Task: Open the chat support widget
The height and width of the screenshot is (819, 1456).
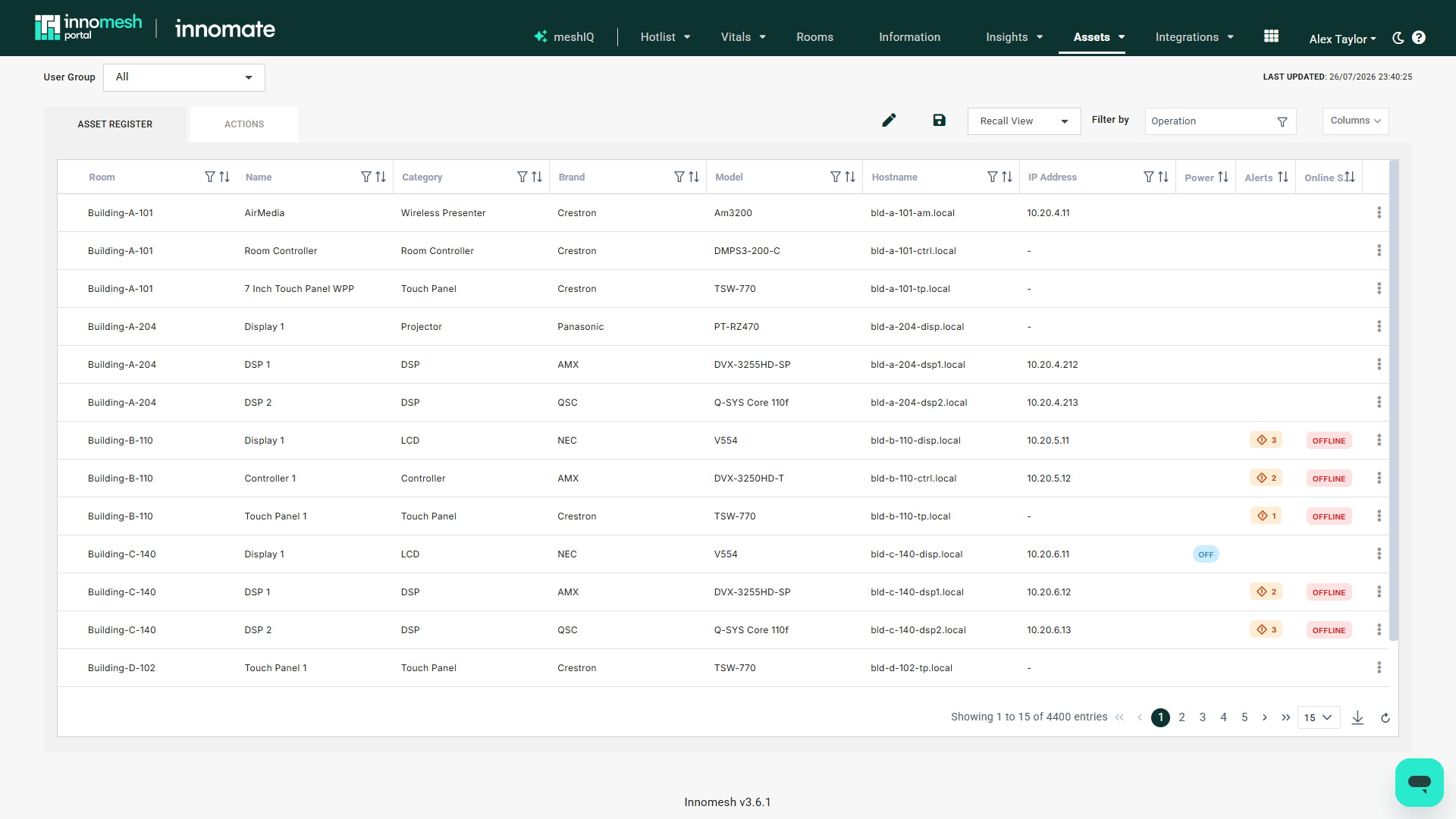Action: point(1419,782)
